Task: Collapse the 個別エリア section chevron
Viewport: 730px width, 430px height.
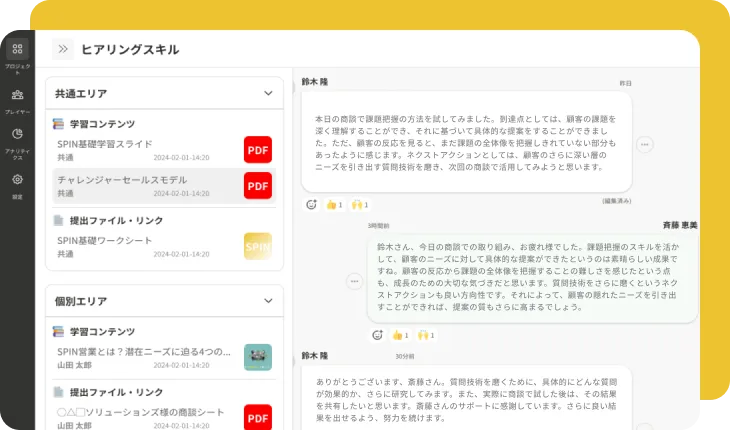Action: pyautogui.click(x=268, y=301)
